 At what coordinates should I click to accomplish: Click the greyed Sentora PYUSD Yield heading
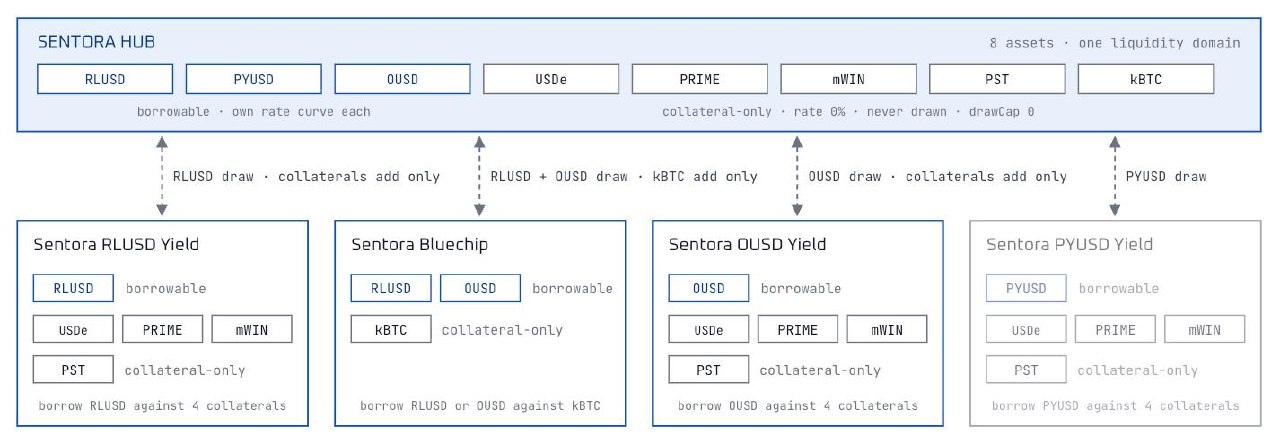point(1069,245)
